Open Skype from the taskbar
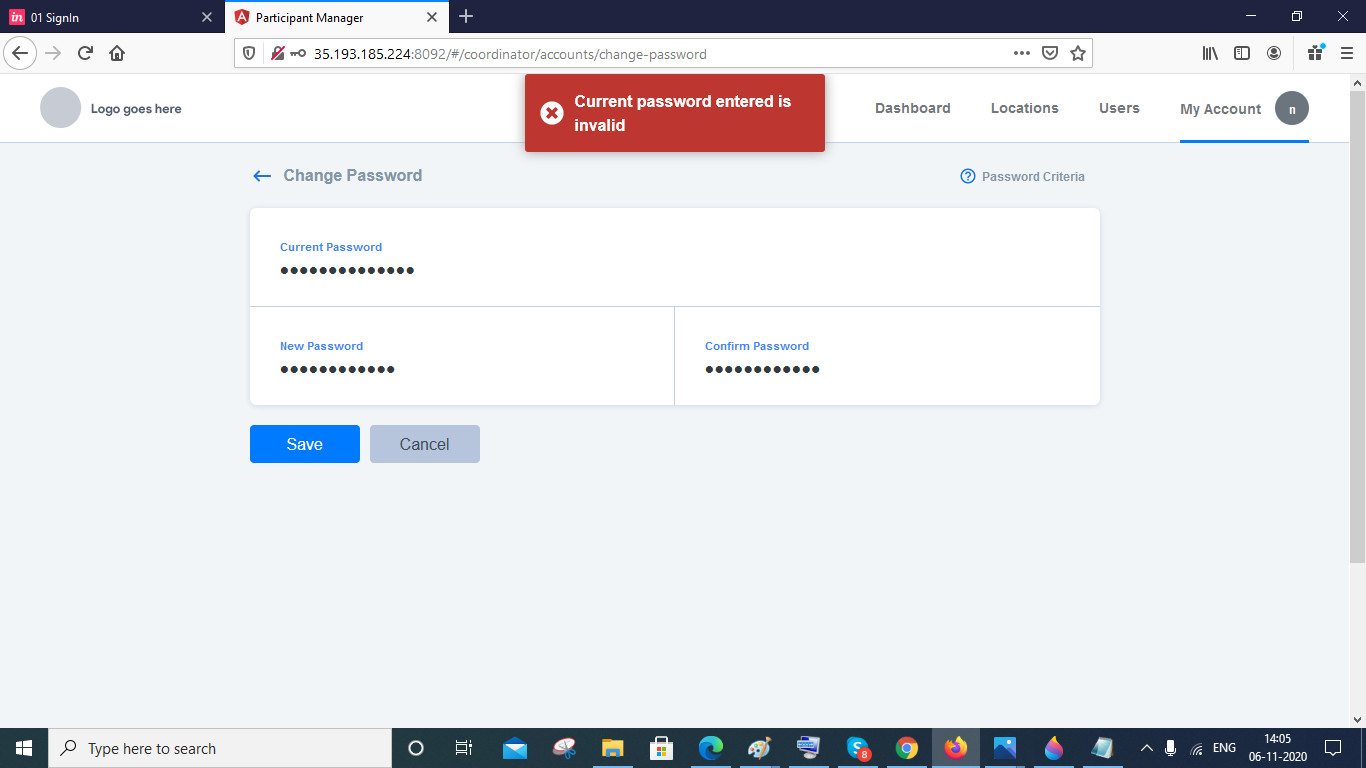The image size is (1366, 768). (x=855, y=748)
